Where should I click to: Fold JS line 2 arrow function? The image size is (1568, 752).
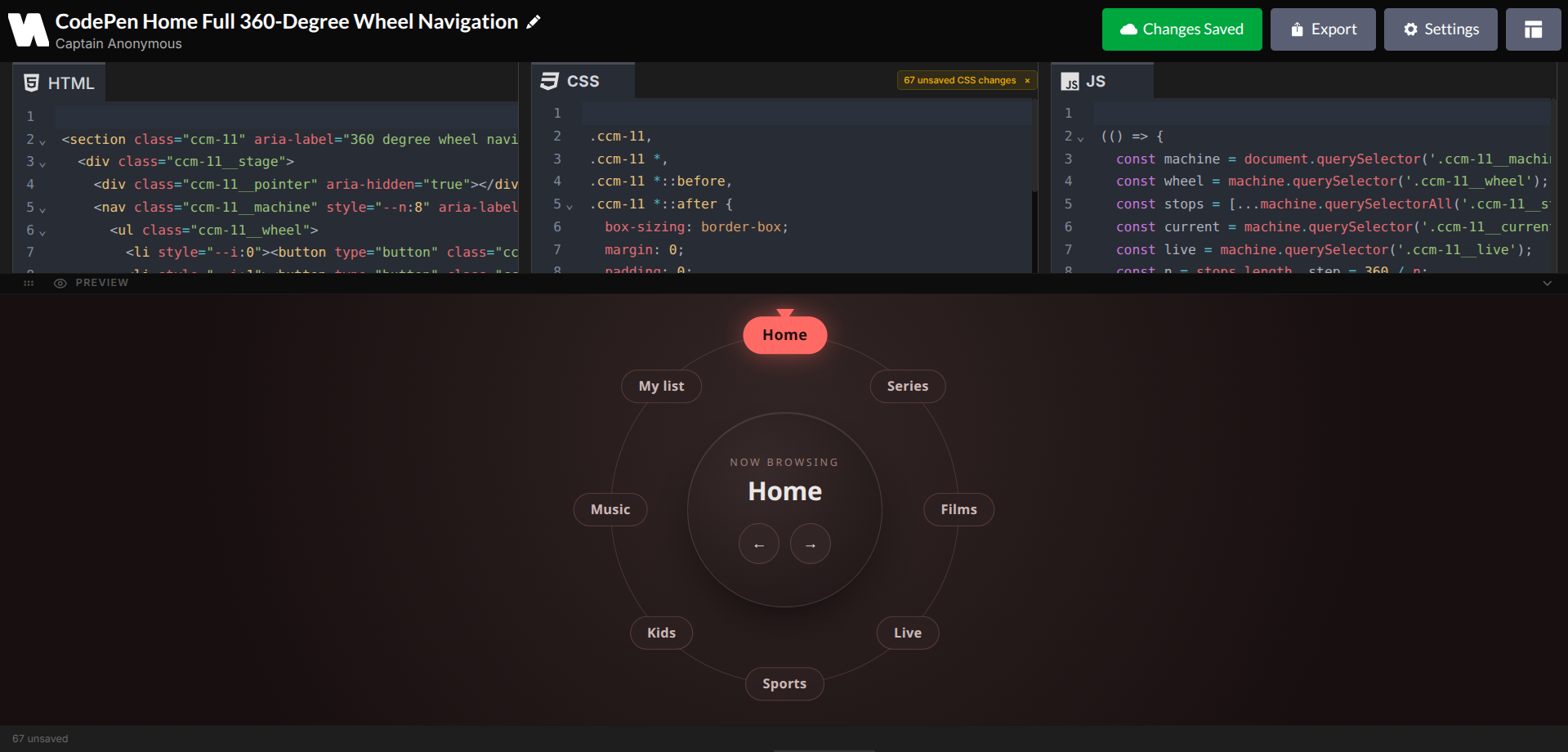point(1080,138)
